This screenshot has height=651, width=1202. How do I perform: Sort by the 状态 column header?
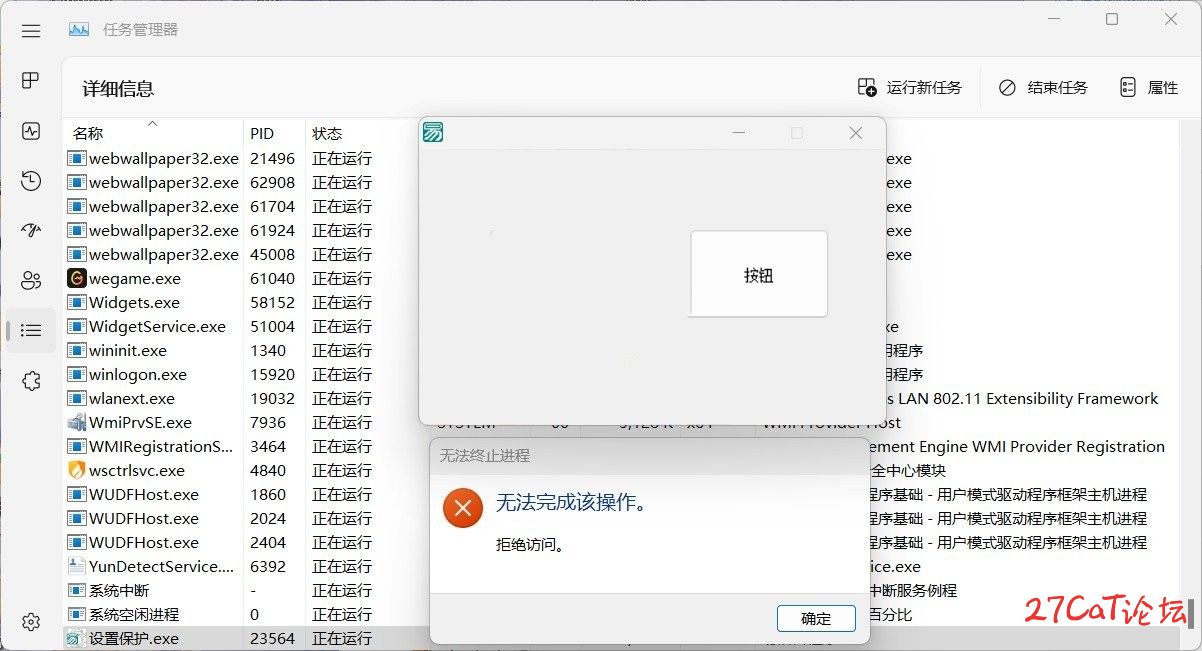pyautogui.click(x=327, y=133)
